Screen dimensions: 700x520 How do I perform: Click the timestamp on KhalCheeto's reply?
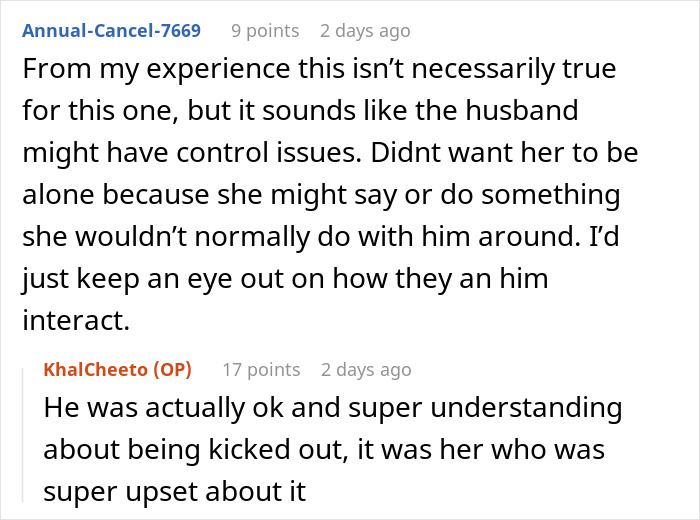point(366,370)
